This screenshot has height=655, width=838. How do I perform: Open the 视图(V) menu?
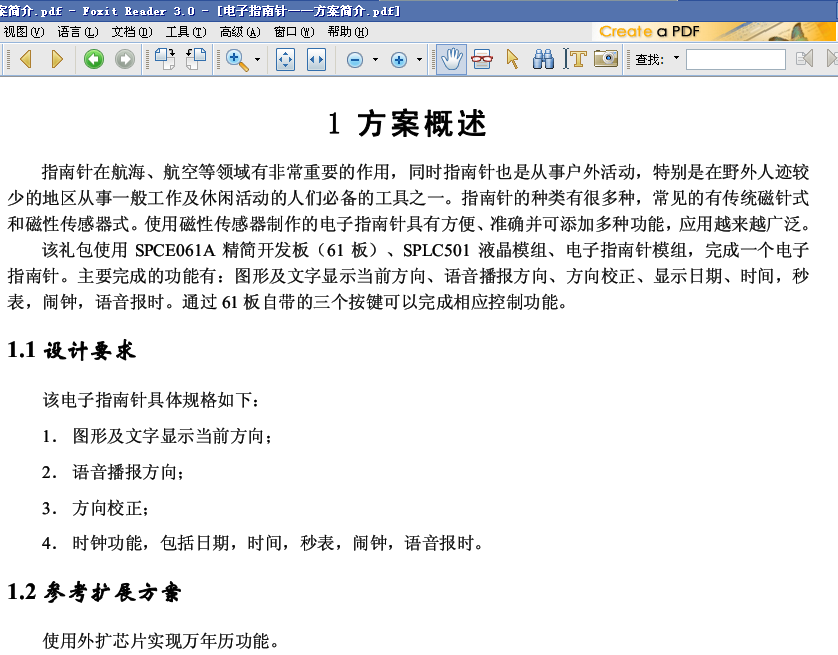click(24, 32)
